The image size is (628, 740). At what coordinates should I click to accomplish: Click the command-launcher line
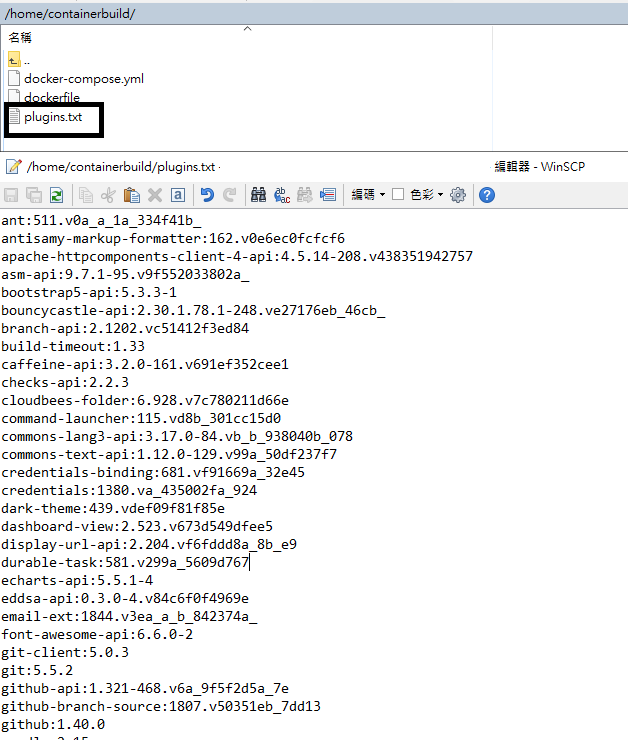tap(141, 418)
